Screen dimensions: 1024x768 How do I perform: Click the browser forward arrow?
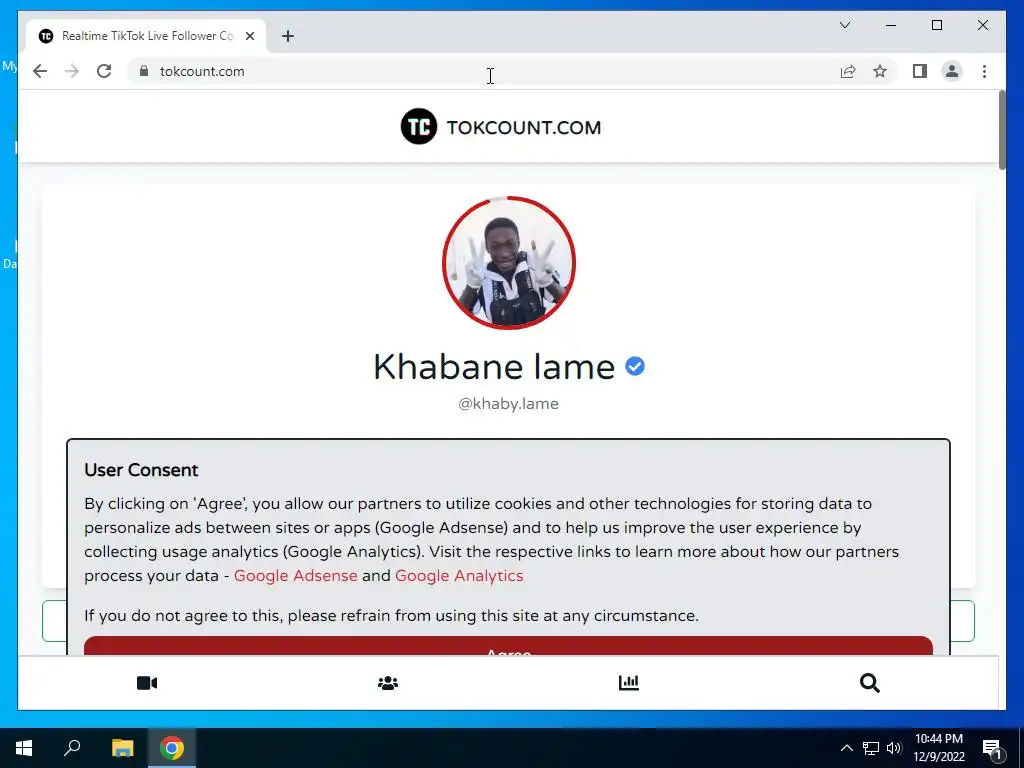click(x=72, y=71)
